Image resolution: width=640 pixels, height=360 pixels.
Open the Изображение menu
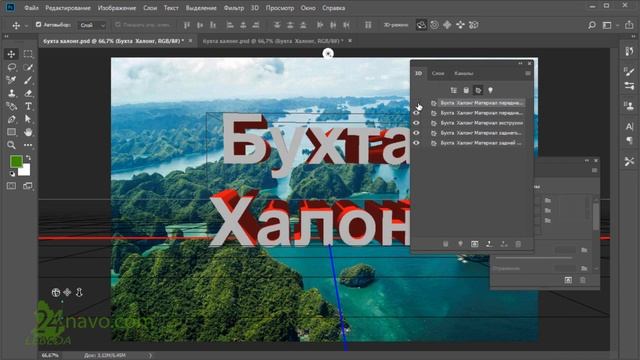pos(117,8)
